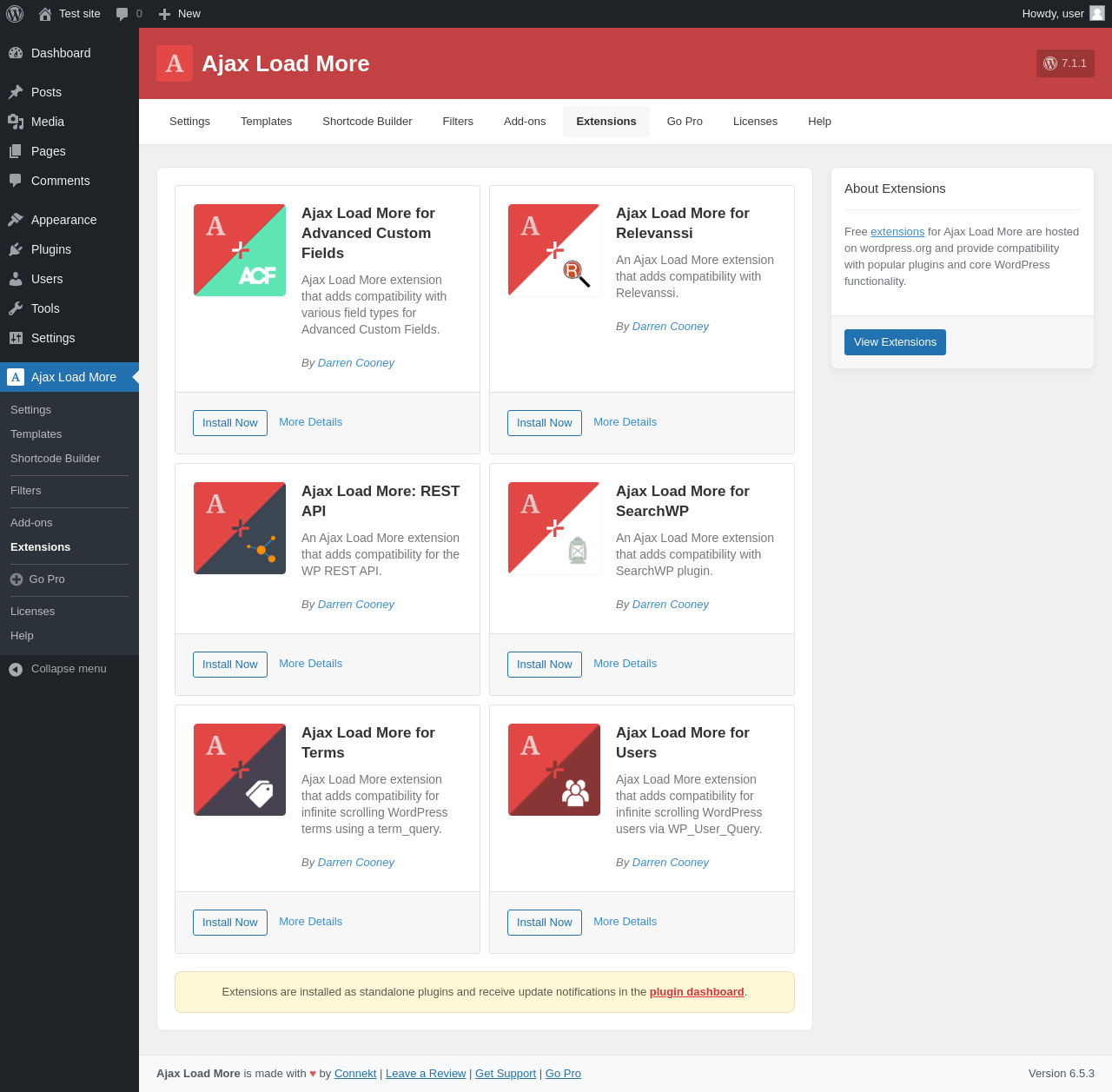
Task: Click the Relevanssi extension thumbnail
Action: tap(554, 250)
